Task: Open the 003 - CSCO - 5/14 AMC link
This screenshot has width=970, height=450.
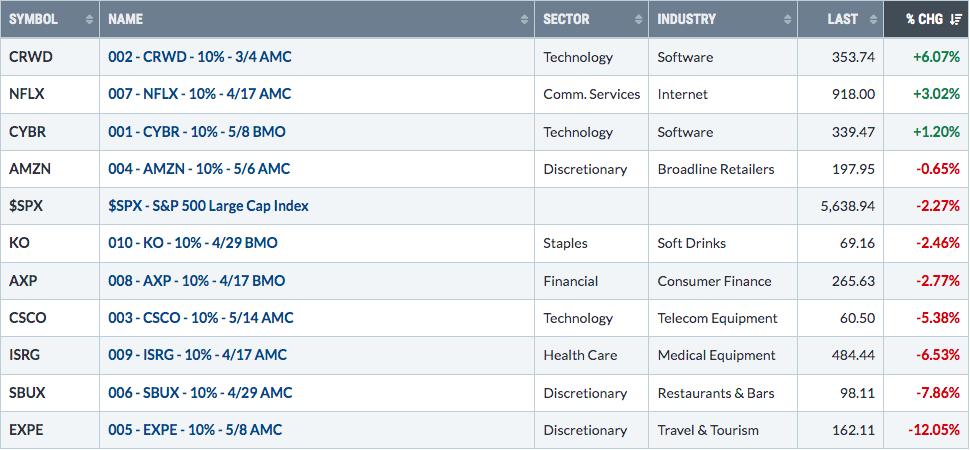Action: (200, 318)
